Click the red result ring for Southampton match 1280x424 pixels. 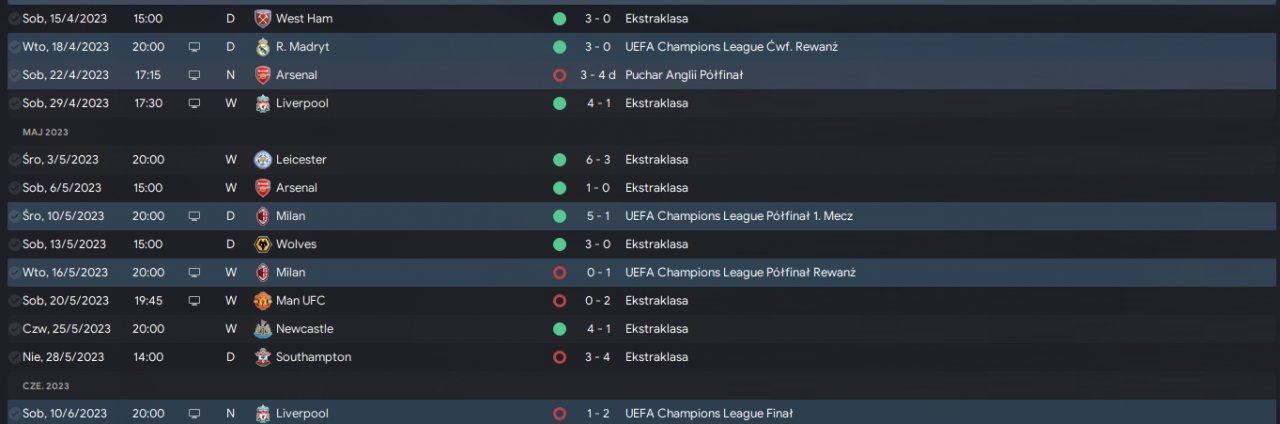pyautogui.click(x=559, y=357)
